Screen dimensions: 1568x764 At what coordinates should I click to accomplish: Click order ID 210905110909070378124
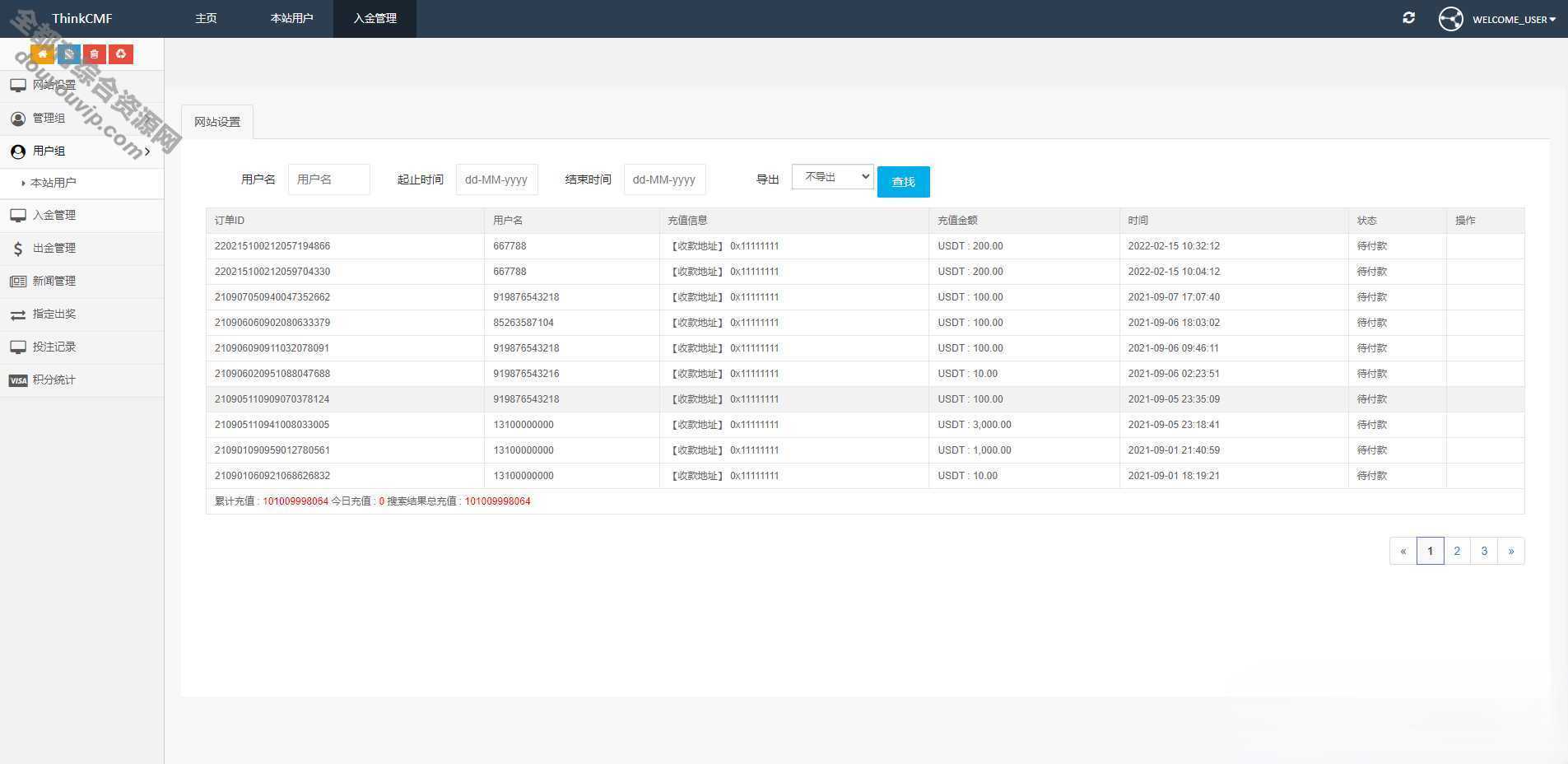(x=272, y=399)
